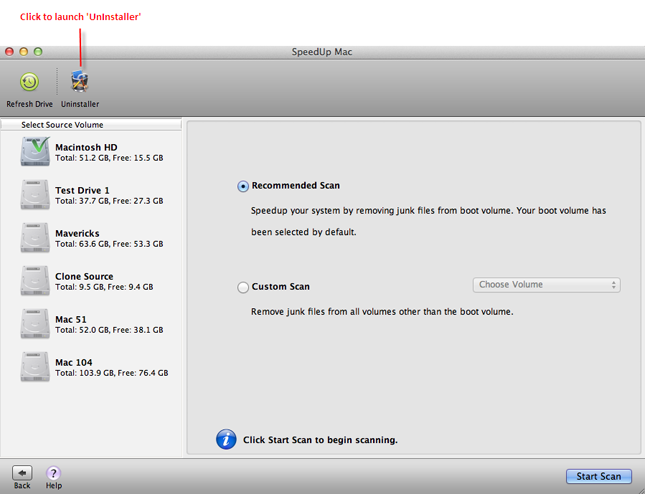This screenshot has height=494, width=645.
Task: Minimize the SpeedUp Mac window
Action: click(x=23, y=52)
